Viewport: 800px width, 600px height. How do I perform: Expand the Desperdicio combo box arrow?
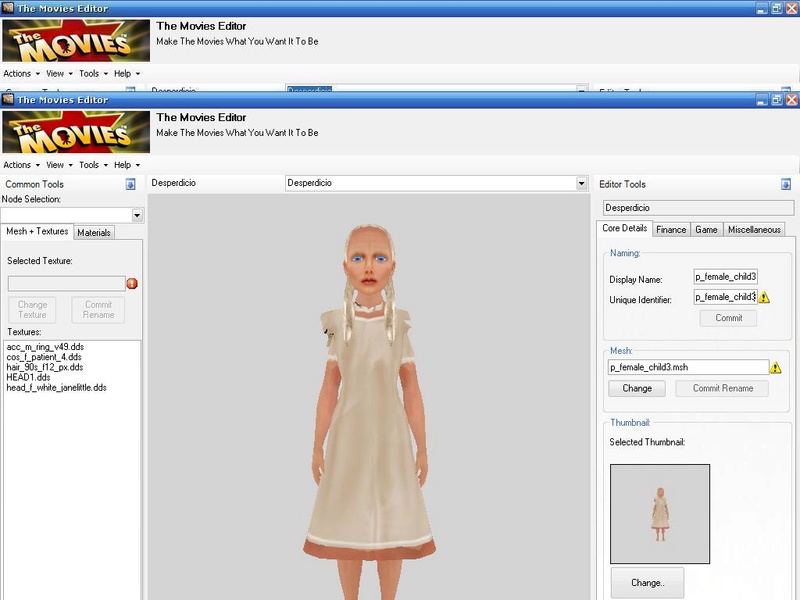click(x=581, y=183)
